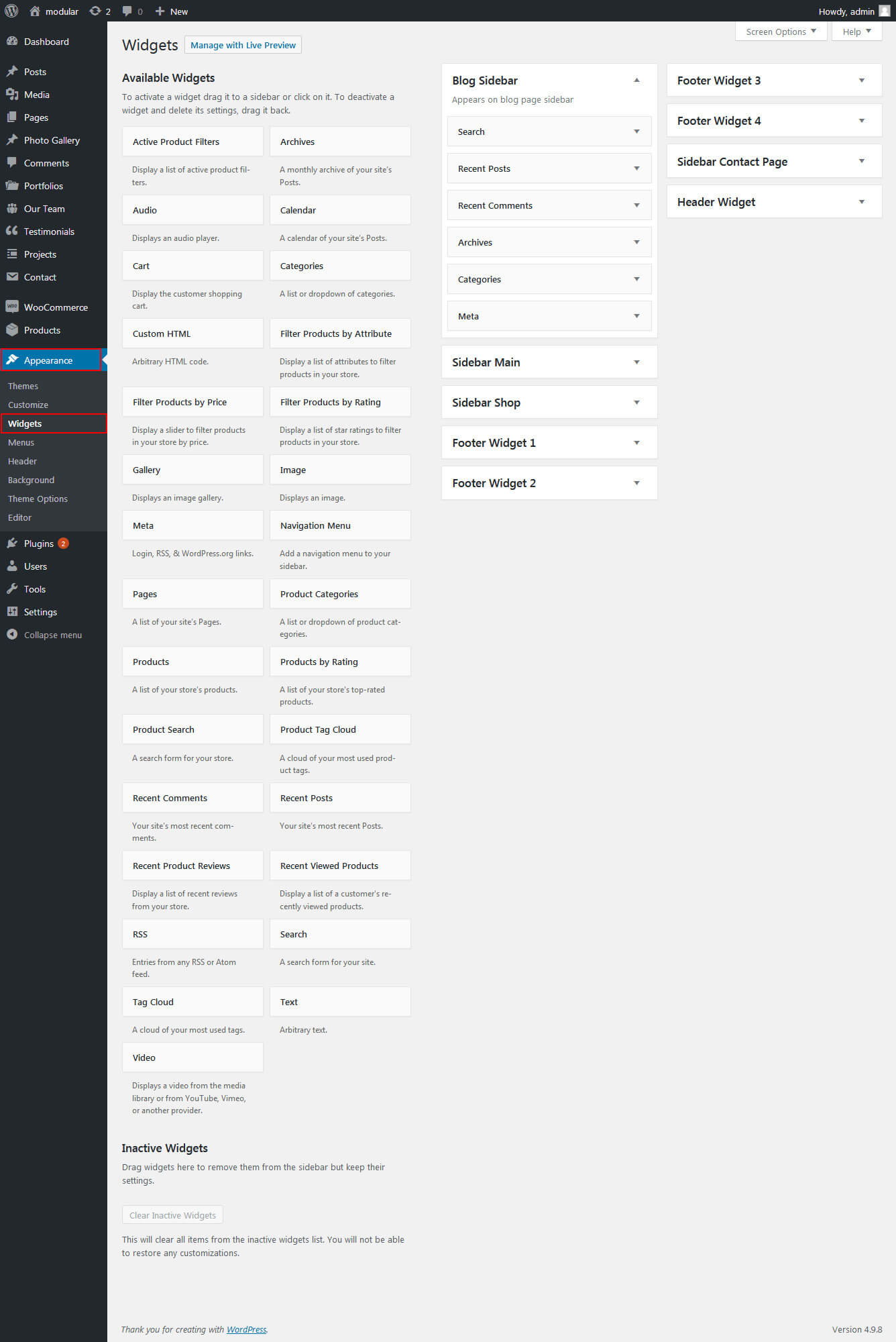896x1342 pixels.
Task: Select the Widgets submenu item
Action: (25, 423)
